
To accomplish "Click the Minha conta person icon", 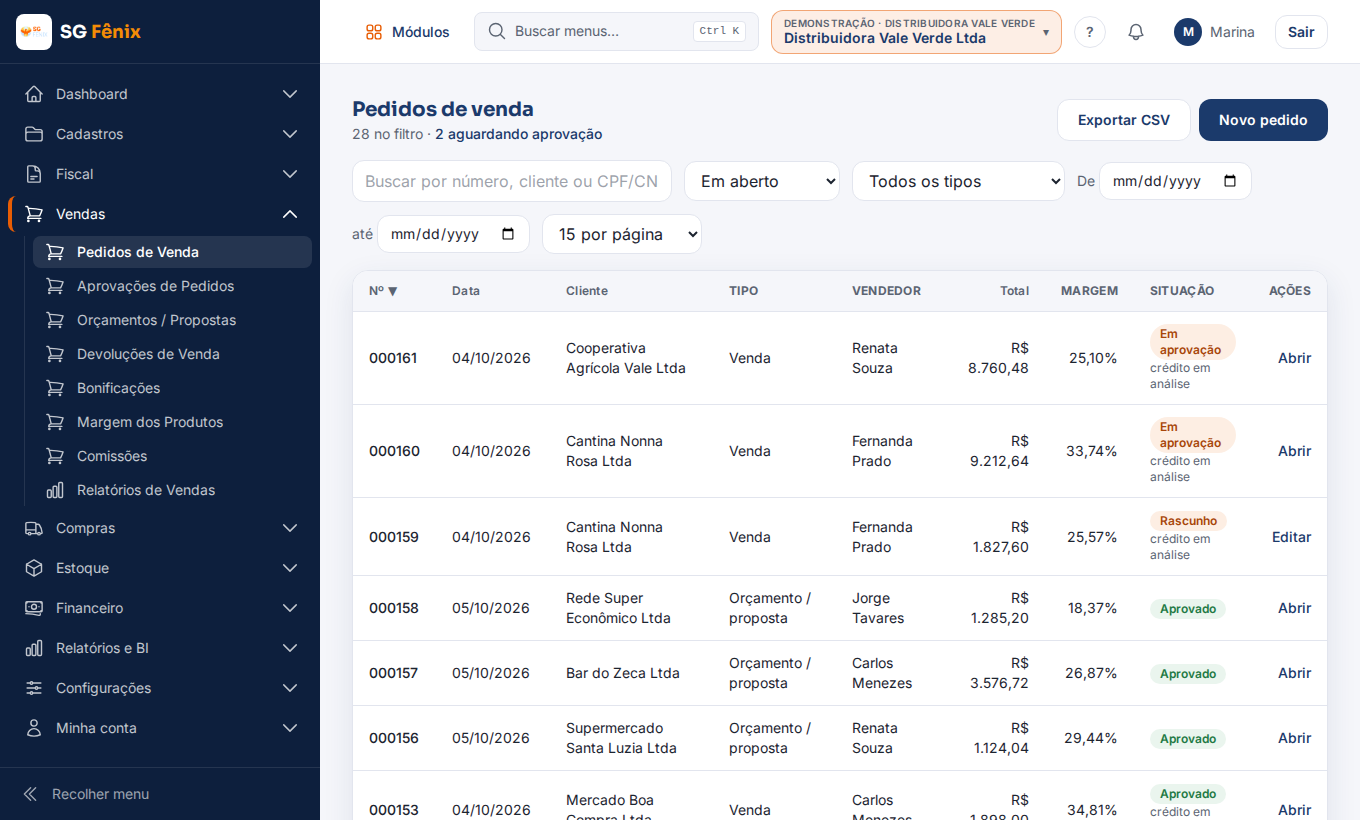I will 34,728.
